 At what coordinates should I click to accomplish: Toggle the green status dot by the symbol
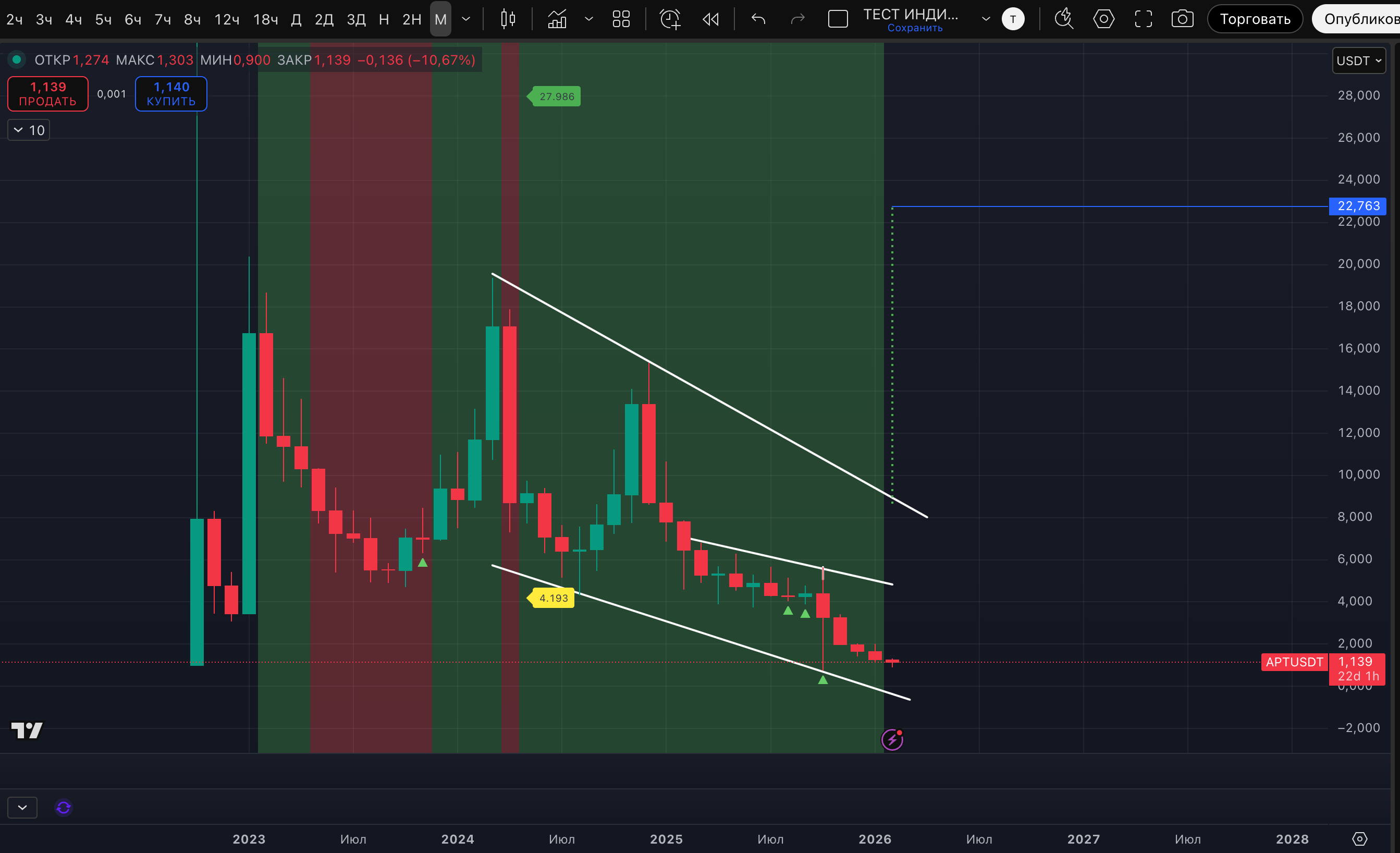17,59
